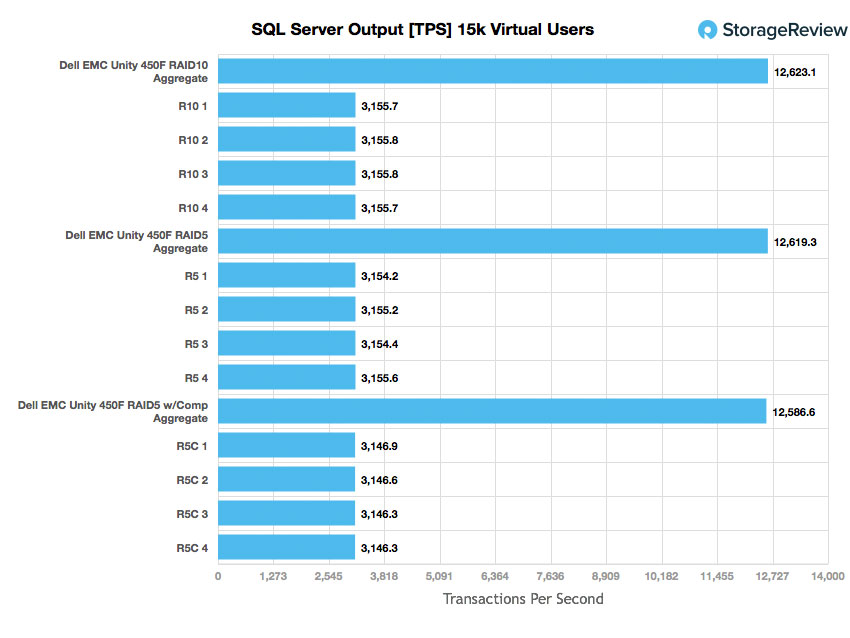
Task: Click the R5C 1 axis label
Action: tap(192, 447)
